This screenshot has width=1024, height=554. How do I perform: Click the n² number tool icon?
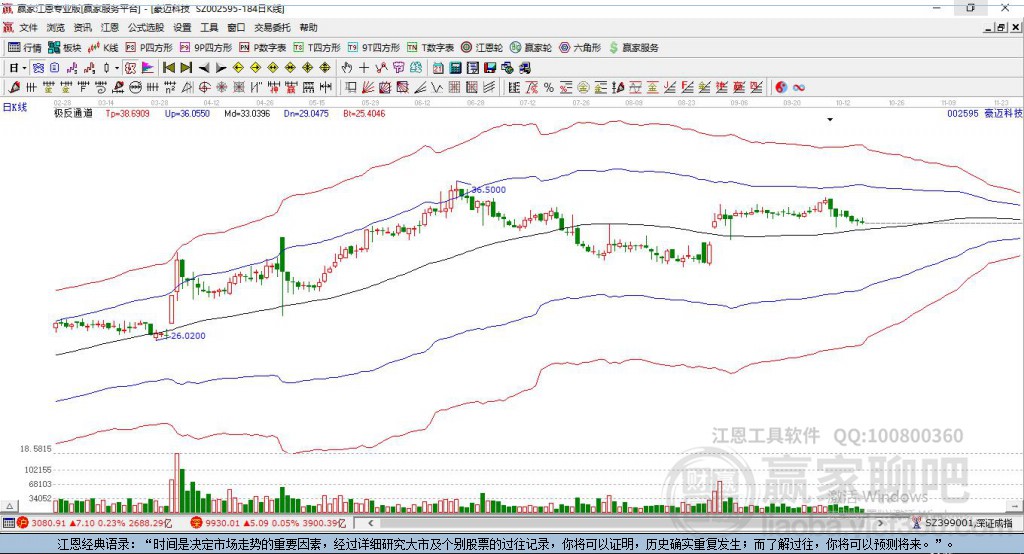(170, 88)
